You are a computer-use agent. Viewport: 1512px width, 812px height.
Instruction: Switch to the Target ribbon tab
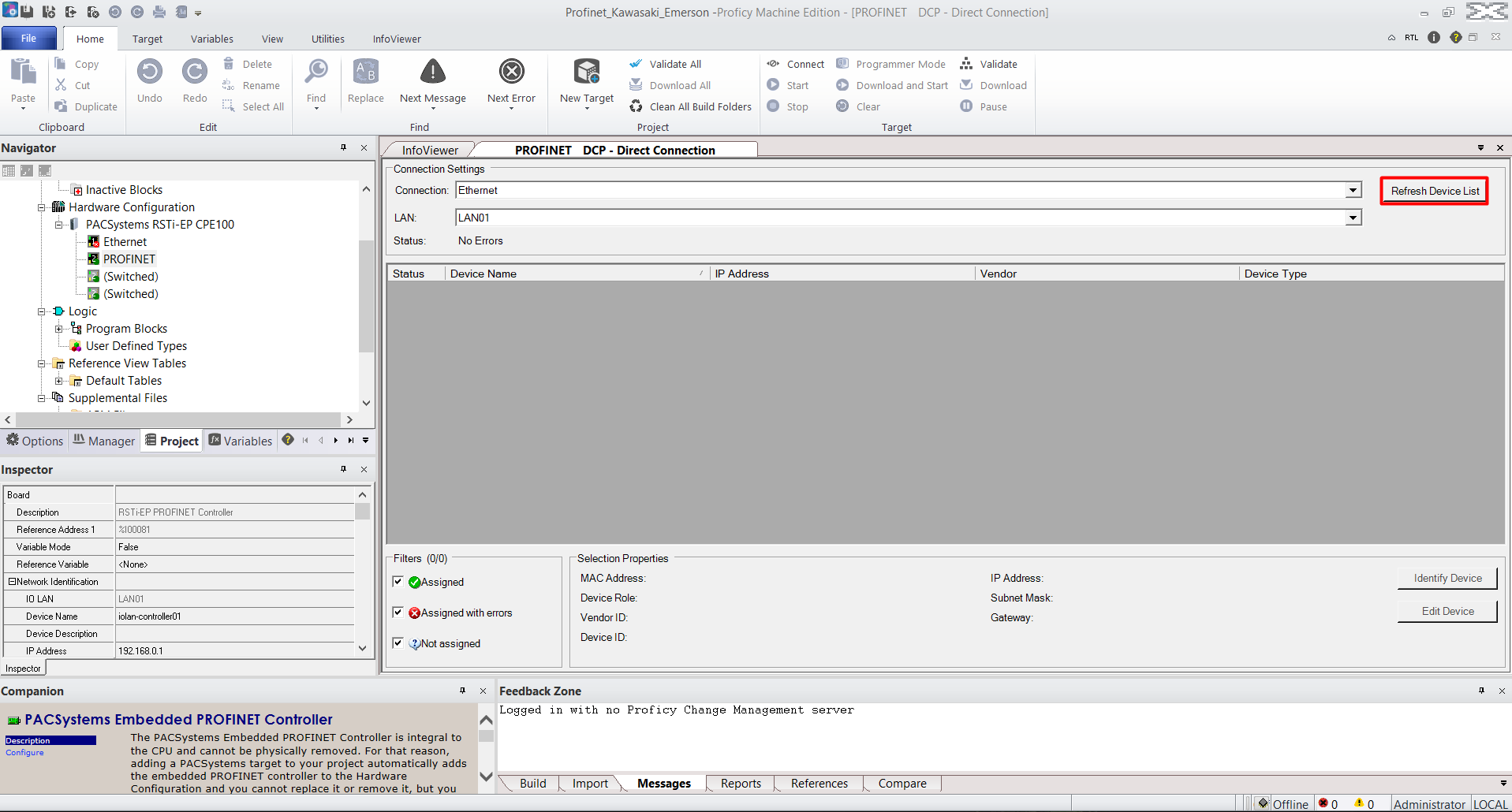(147, 39)
